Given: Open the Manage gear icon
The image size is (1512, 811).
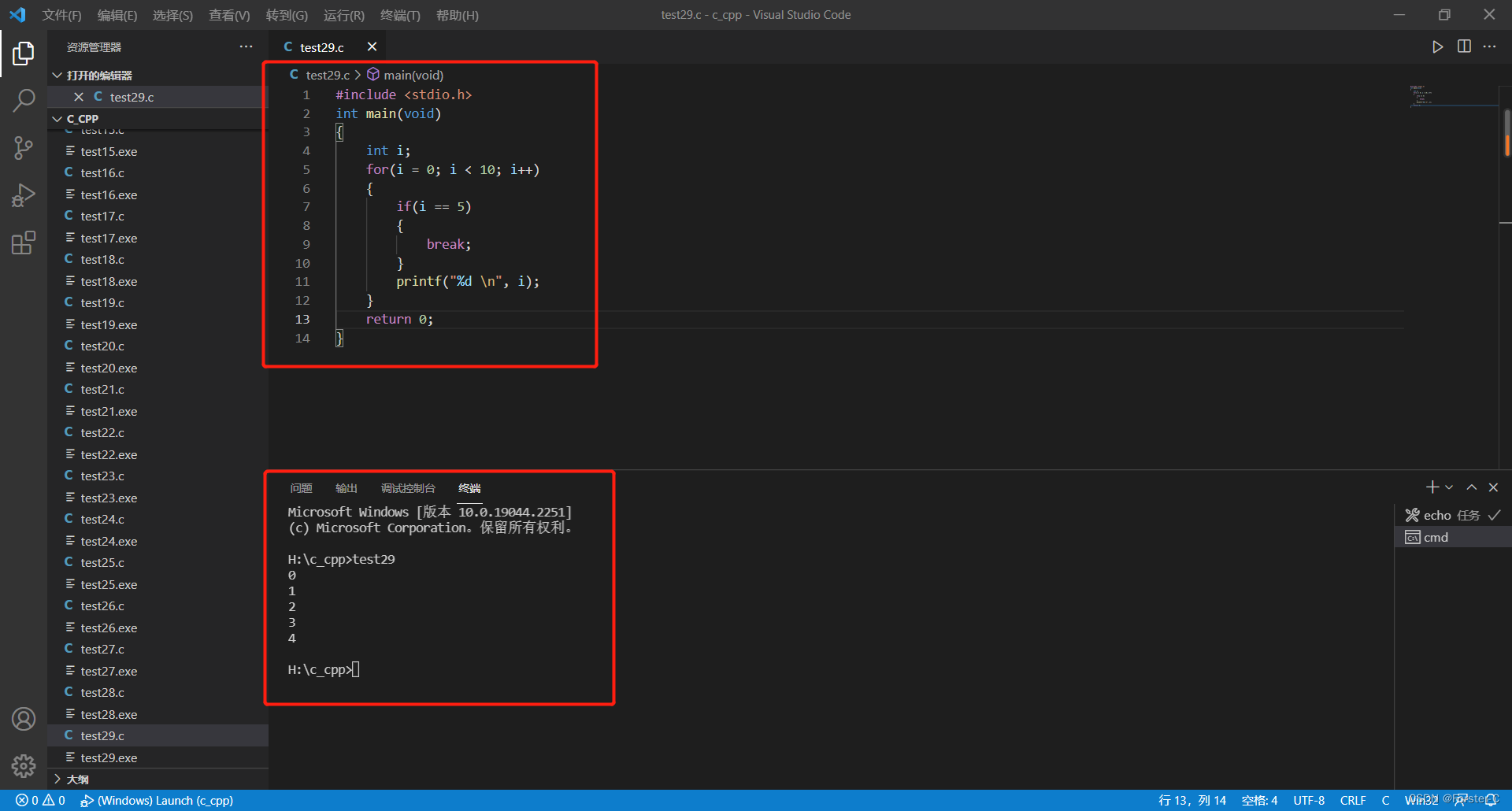Looking at the screenshot, I should click(x=24, y=765).
